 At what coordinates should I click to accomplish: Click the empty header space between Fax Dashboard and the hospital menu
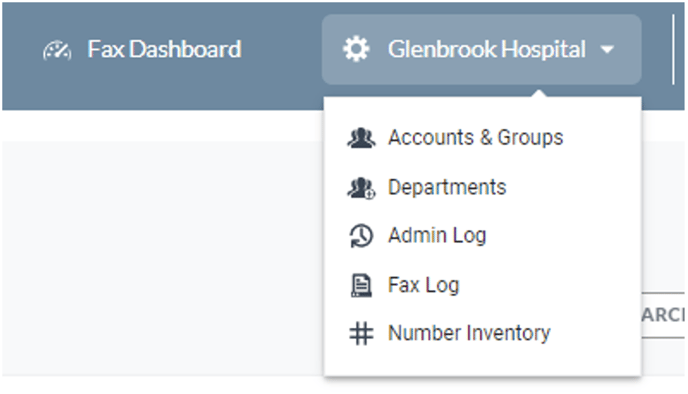coord(282,49)
